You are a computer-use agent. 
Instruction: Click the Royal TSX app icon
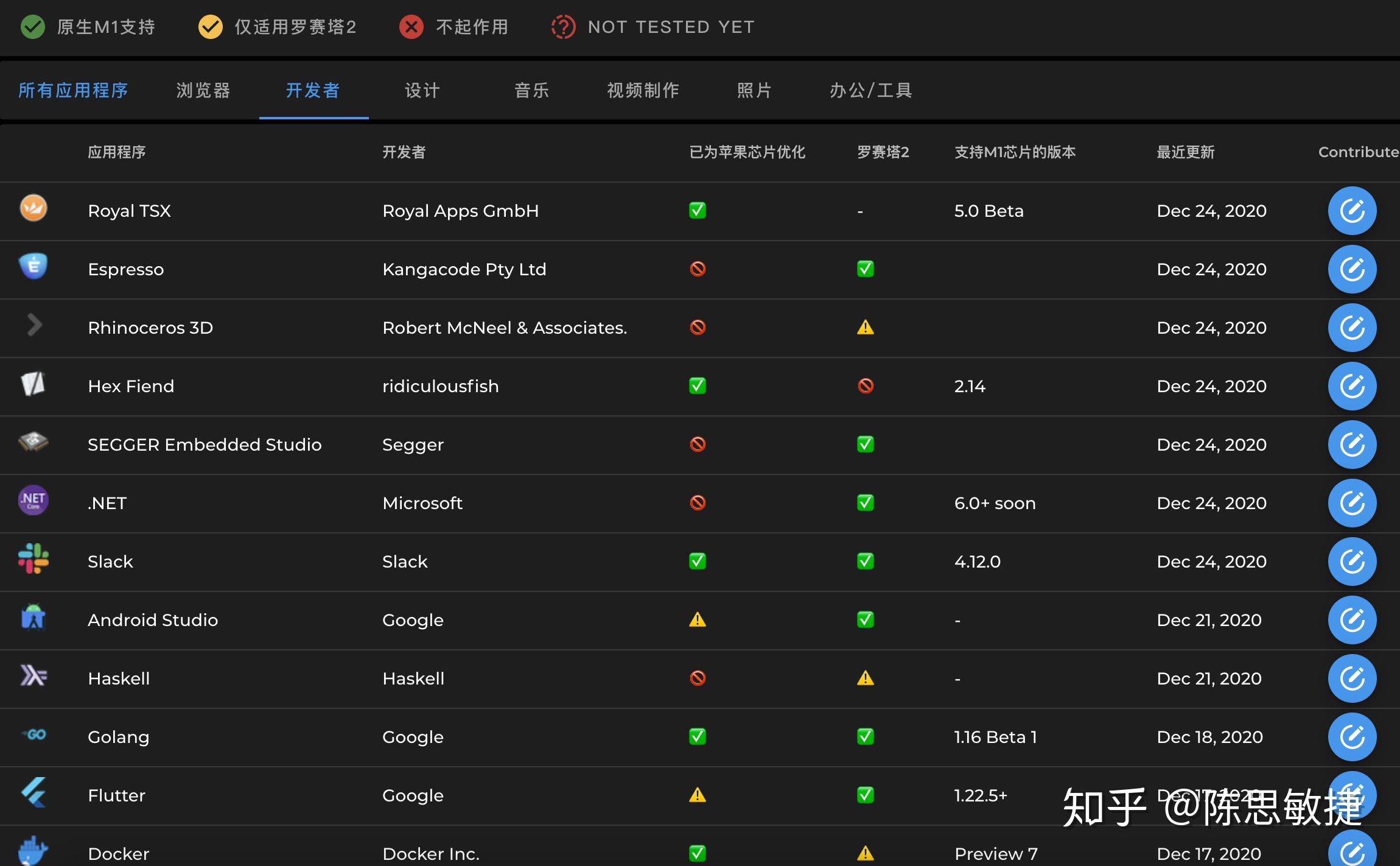(33, 208)
